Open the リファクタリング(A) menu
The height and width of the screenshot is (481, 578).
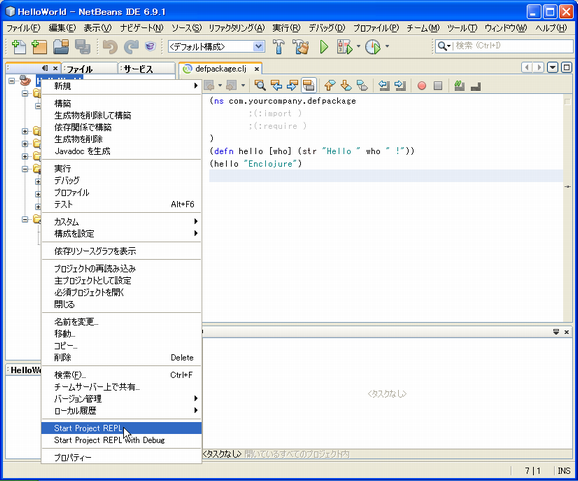click(237, 28)
